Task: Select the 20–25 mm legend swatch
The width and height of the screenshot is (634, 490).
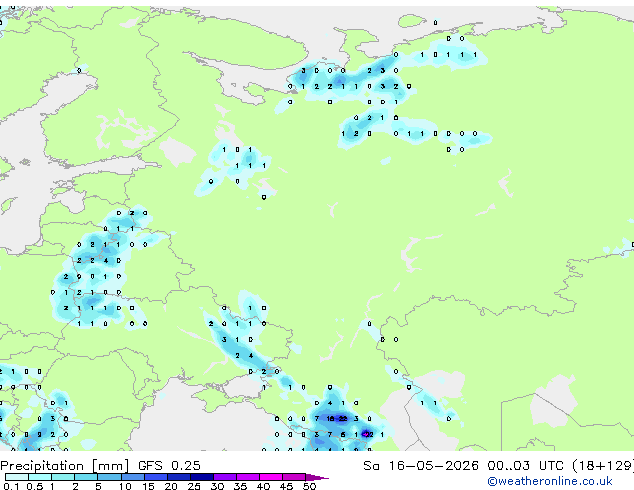Action: coord(178,477)
